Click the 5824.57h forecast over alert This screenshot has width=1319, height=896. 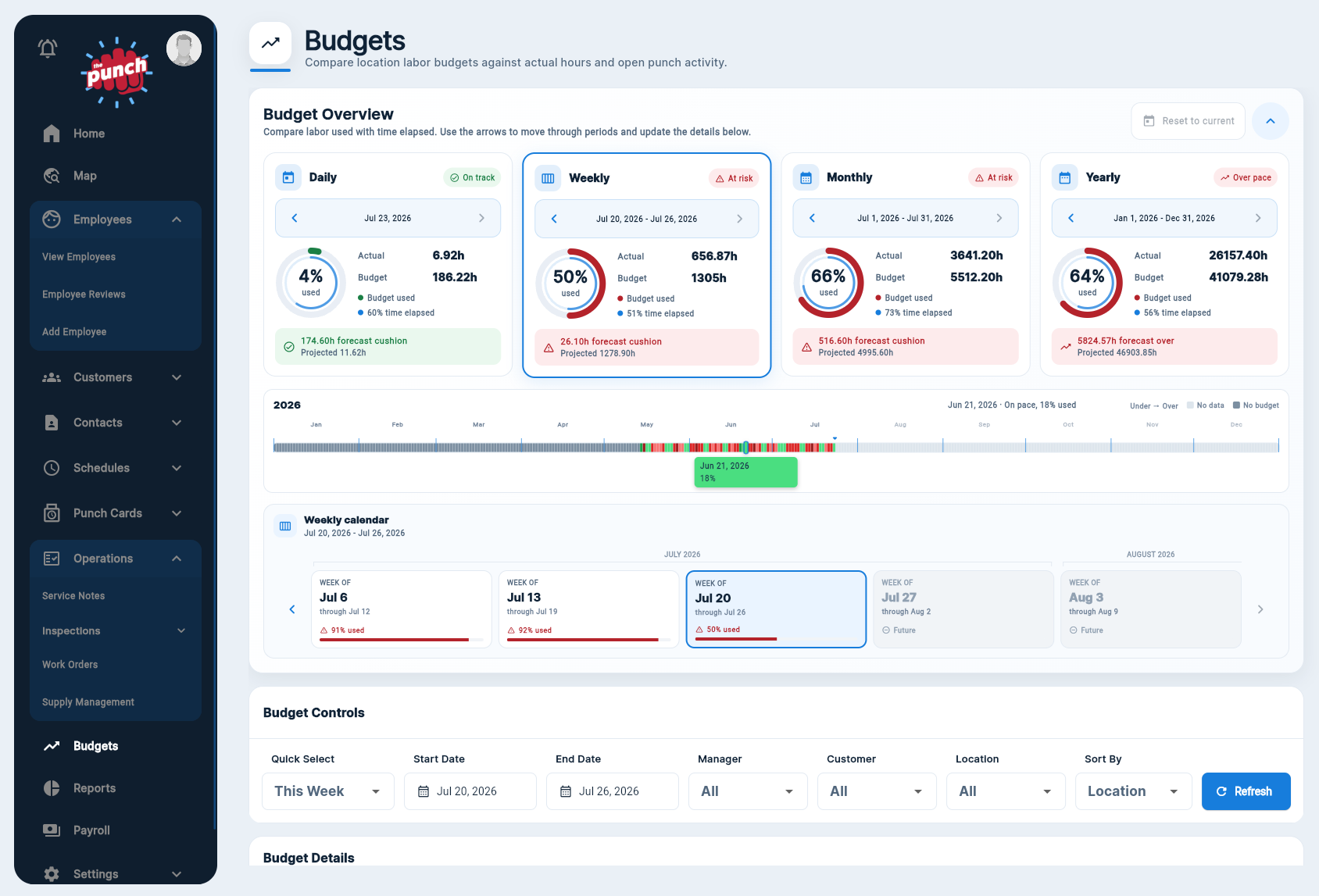tap(1164, 346)
